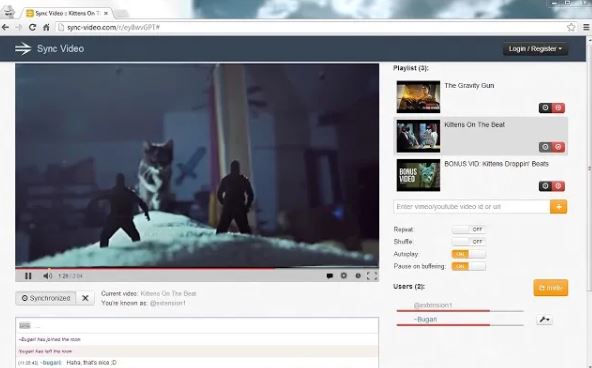Click the page vertical scrollbar

tap(589, 166)
